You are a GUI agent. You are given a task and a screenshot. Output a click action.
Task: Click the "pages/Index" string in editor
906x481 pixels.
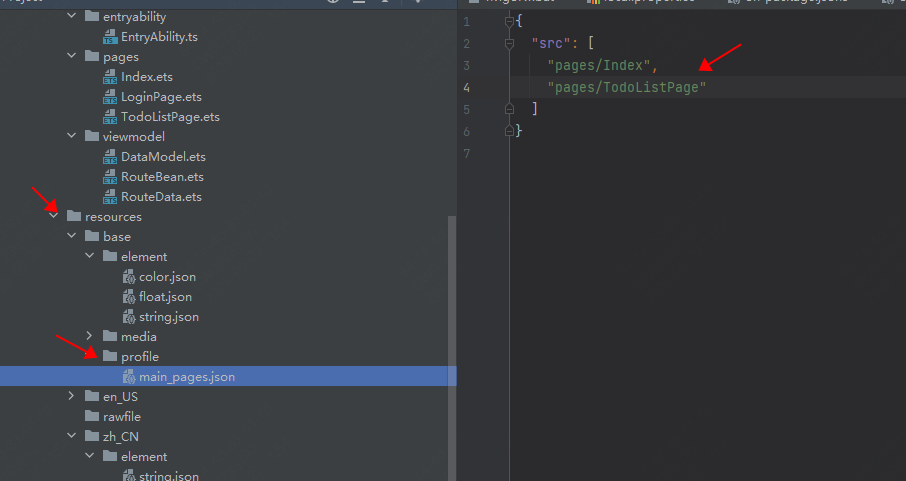(599, 65)
